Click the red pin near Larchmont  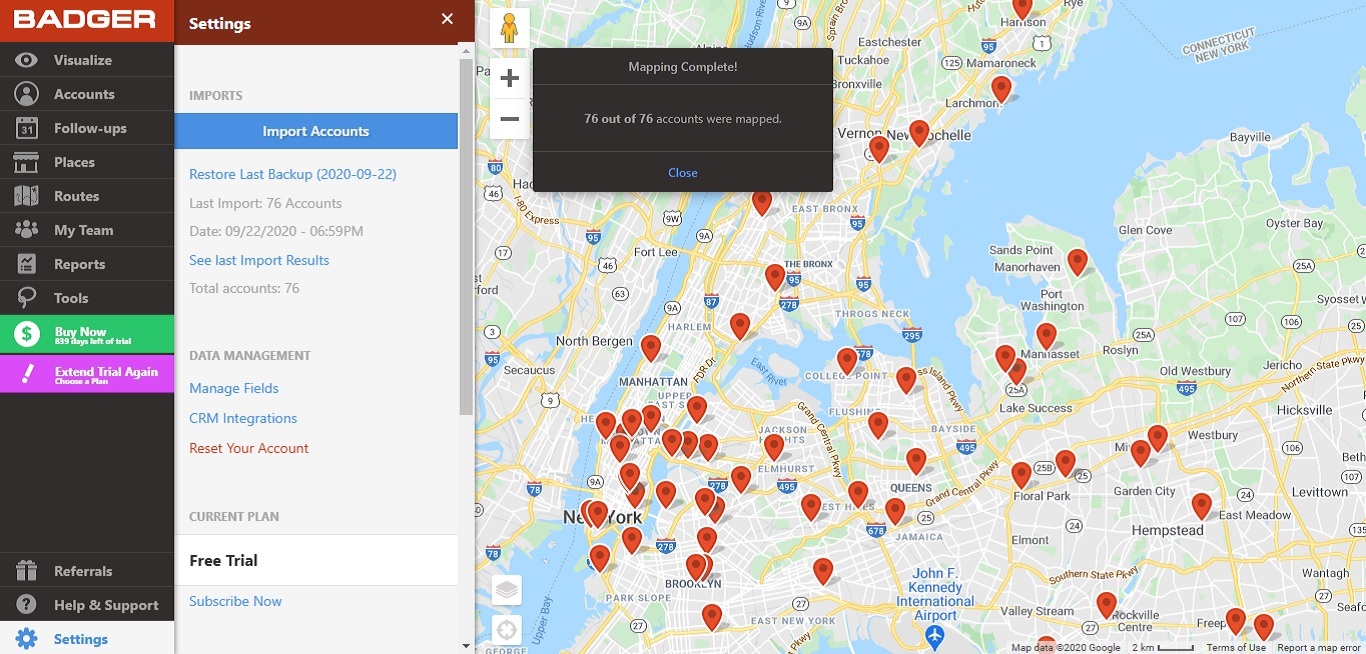(1001, 90)
